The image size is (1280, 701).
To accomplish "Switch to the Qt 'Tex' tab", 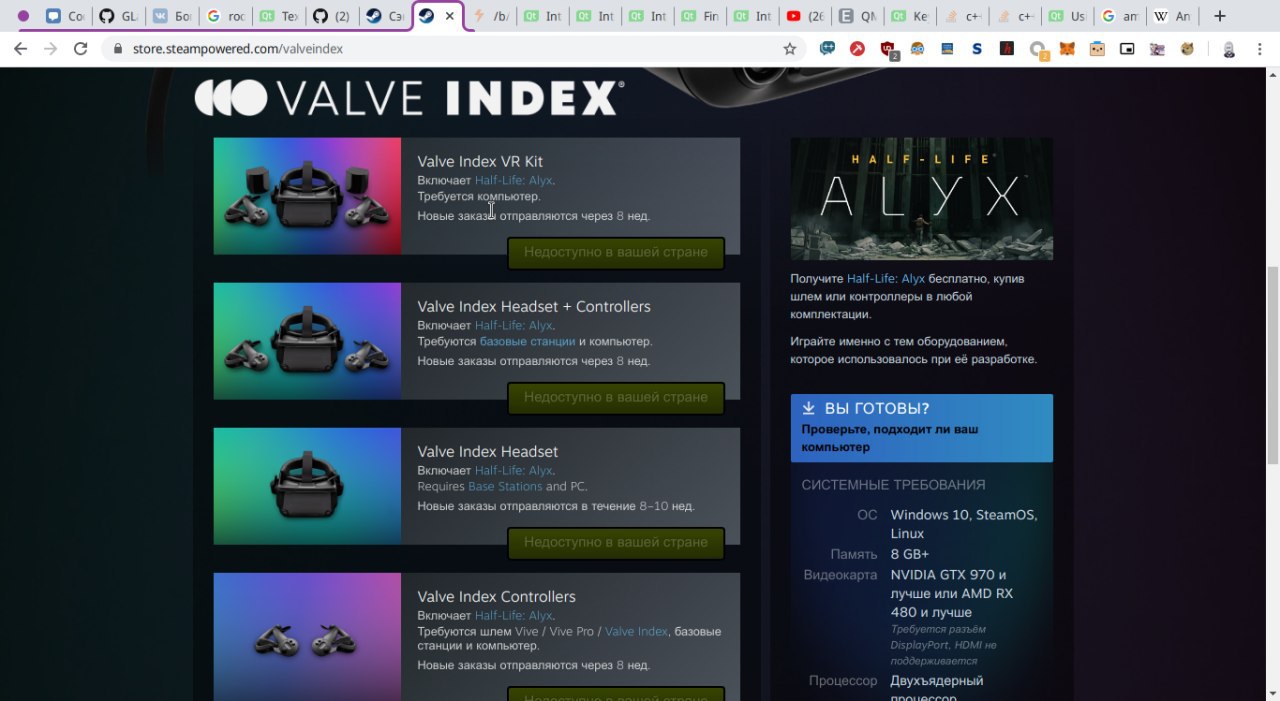I will (x=277, y=16).
